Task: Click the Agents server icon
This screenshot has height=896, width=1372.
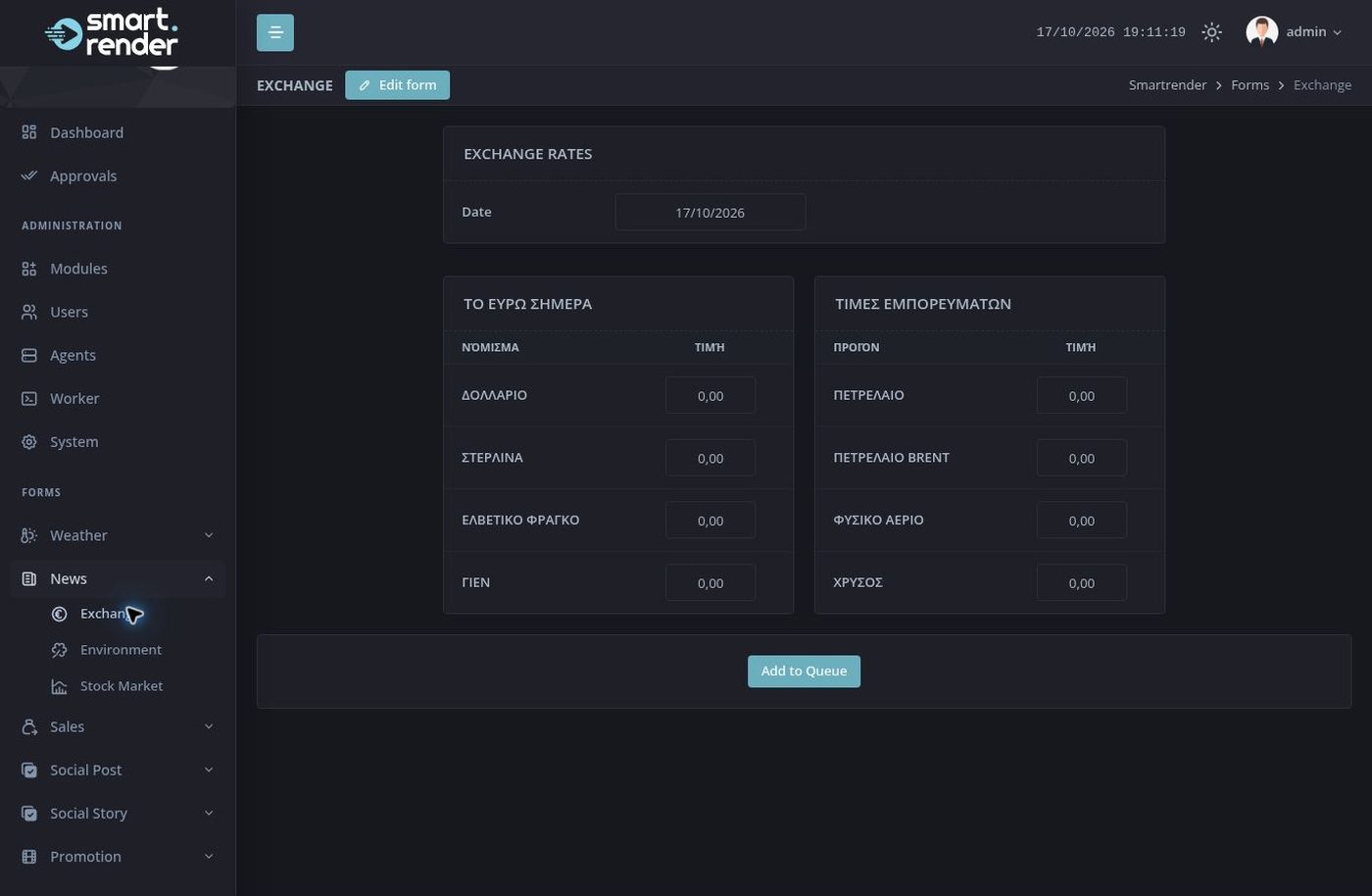Action: pyautogui.click(x=29, y=355)
